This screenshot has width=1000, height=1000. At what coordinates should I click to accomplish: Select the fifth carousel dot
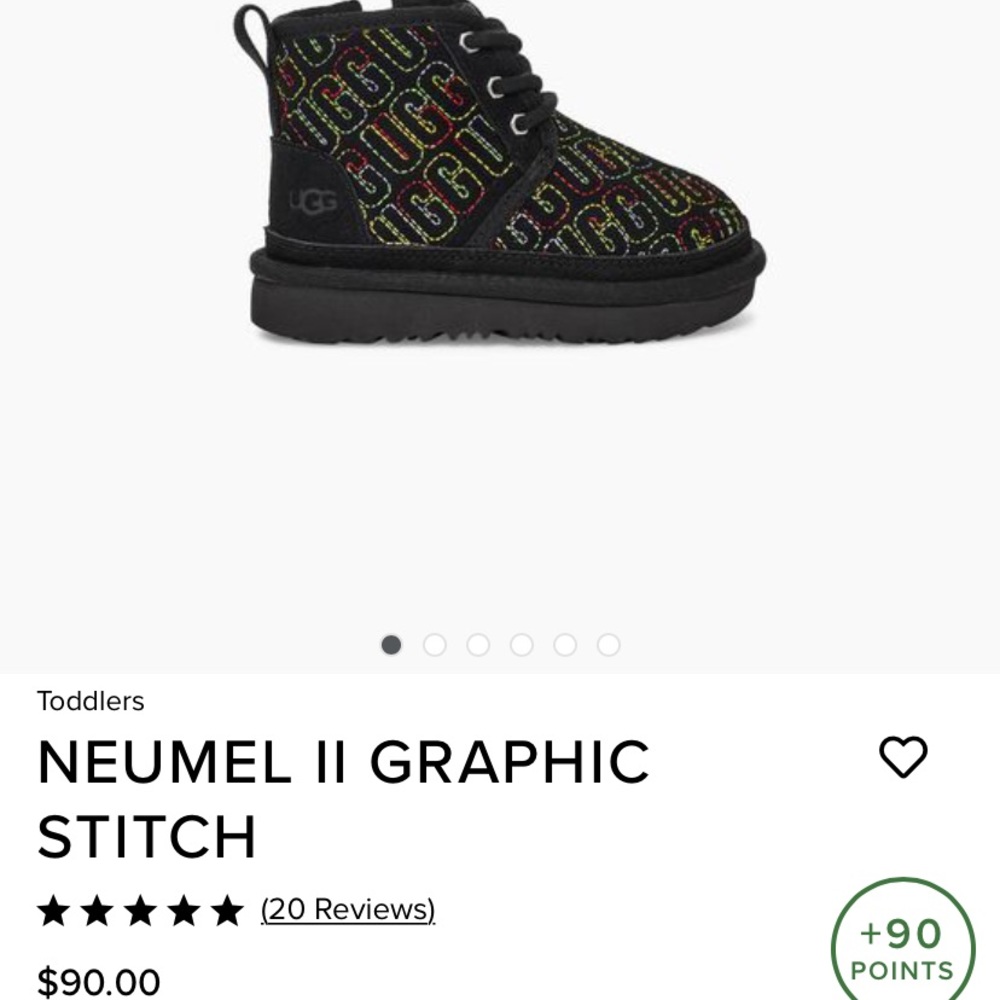563,645
